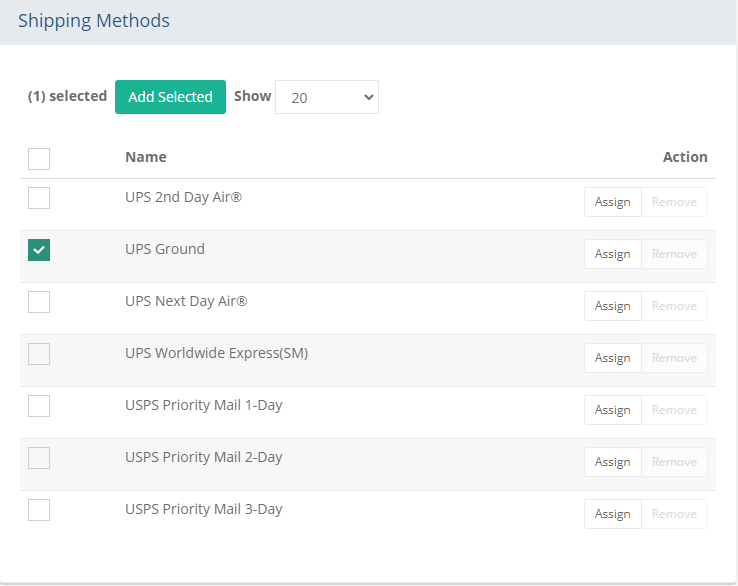Click the UPS Worldwide Express(SM) name text
This screenshot has height=586, width=738.
[x=217, y=353]
